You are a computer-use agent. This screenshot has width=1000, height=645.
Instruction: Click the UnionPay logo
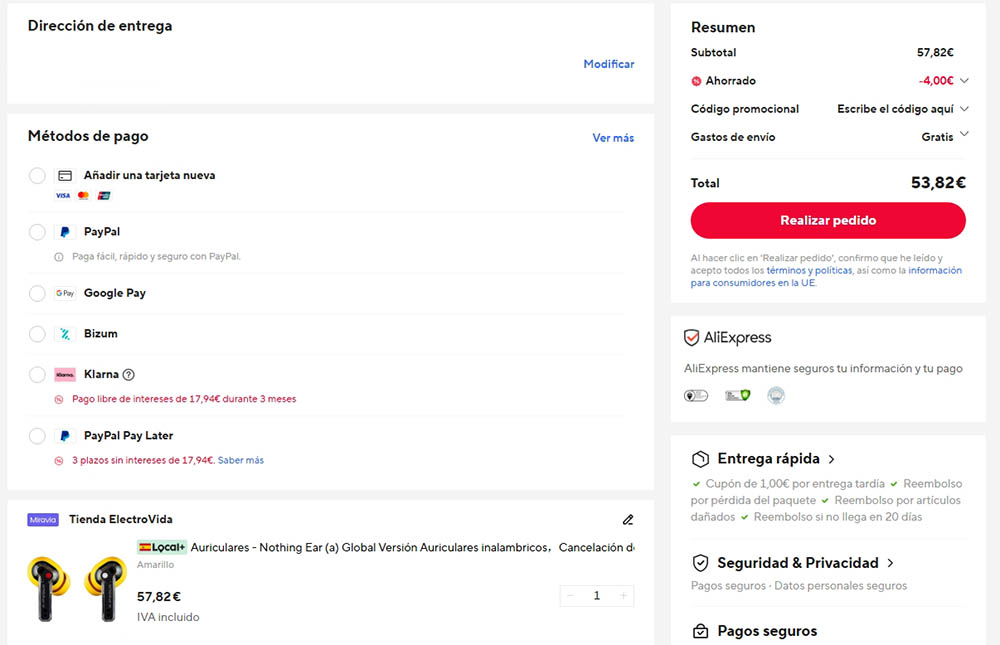click(104, 196)
